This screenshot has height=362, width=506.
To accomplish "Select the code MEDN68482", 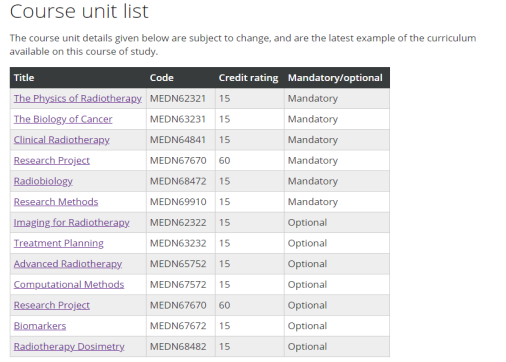I will [x=178, y=347].
